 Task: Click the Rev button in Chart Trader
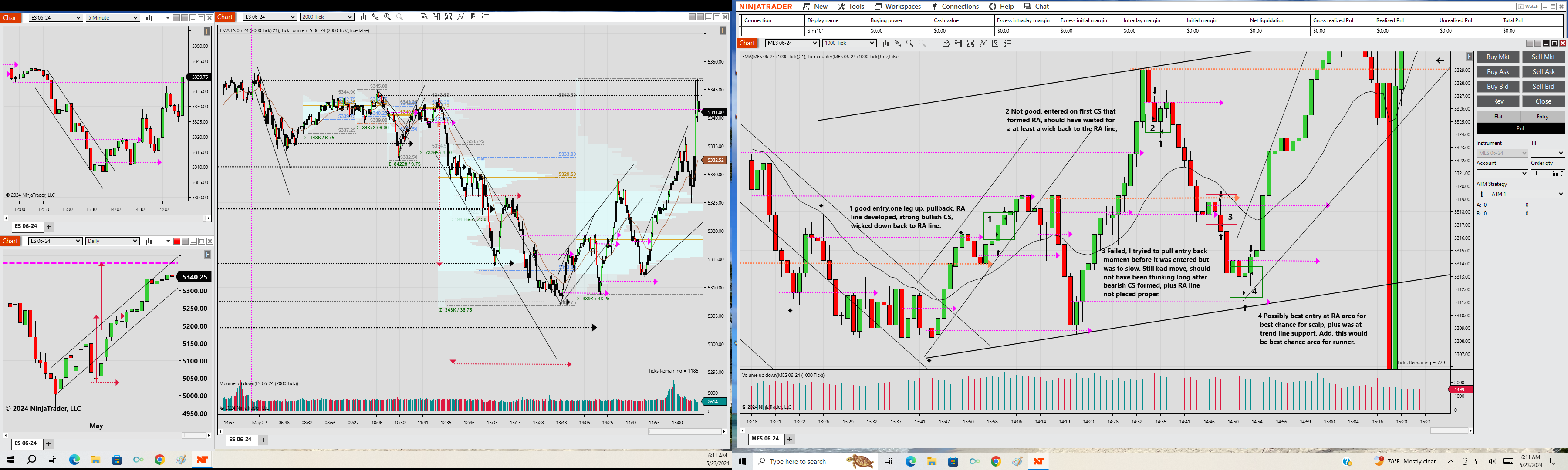coord(1498,101)
